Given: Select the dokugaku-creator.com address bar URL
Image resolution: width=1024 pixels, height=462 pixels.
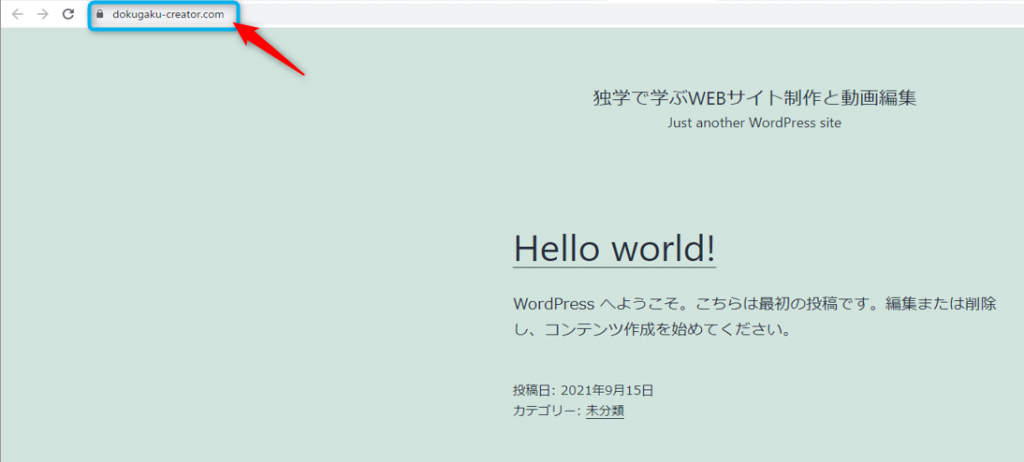Looking at the screenshot, I should (168, 14).
